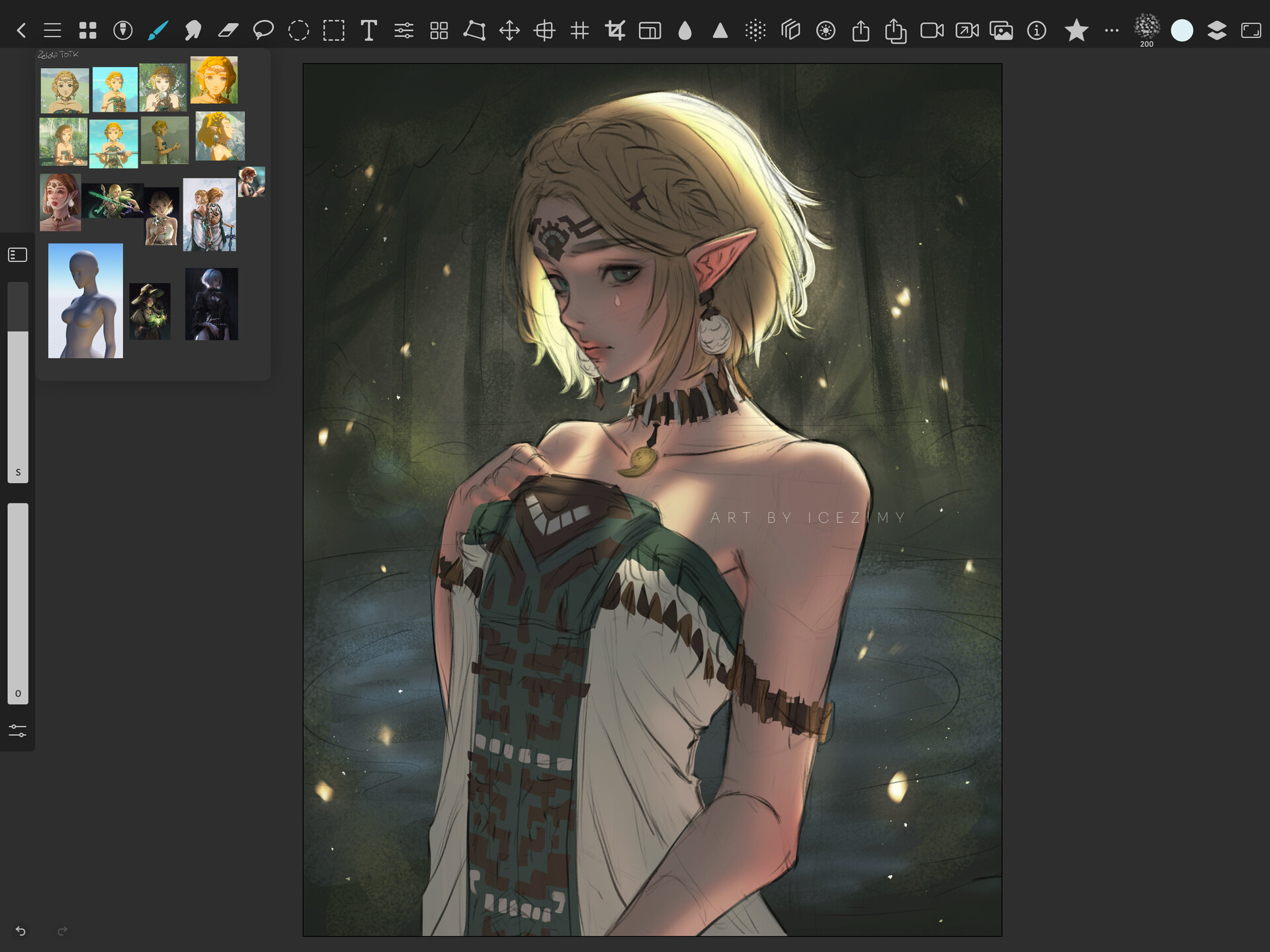The image size is (1270, 952).
Task: Open the main hamburger menu
Action: point(52,30)
